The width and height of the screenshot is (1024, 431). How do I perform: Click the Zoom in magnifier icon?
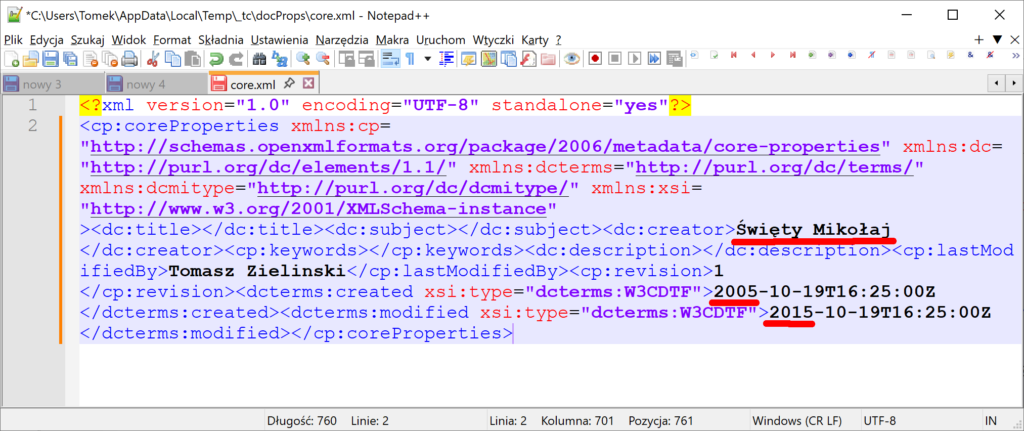(304, 59)
